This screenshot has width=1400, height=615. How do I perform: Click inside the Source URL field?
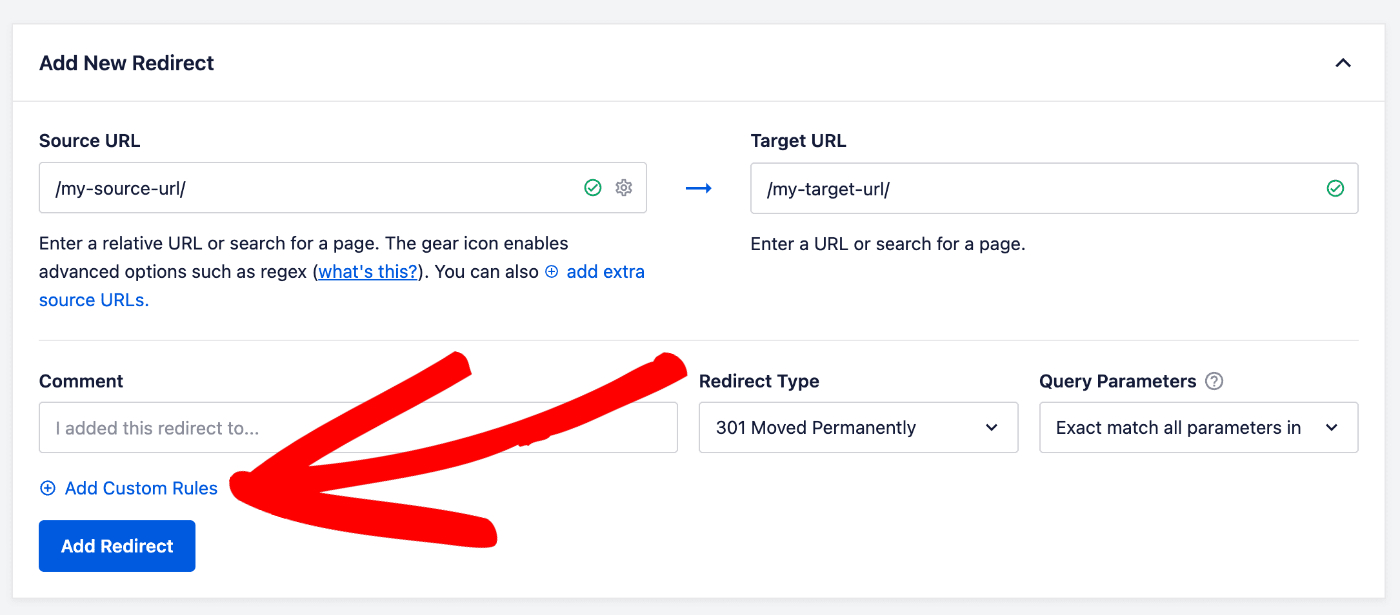300,187
